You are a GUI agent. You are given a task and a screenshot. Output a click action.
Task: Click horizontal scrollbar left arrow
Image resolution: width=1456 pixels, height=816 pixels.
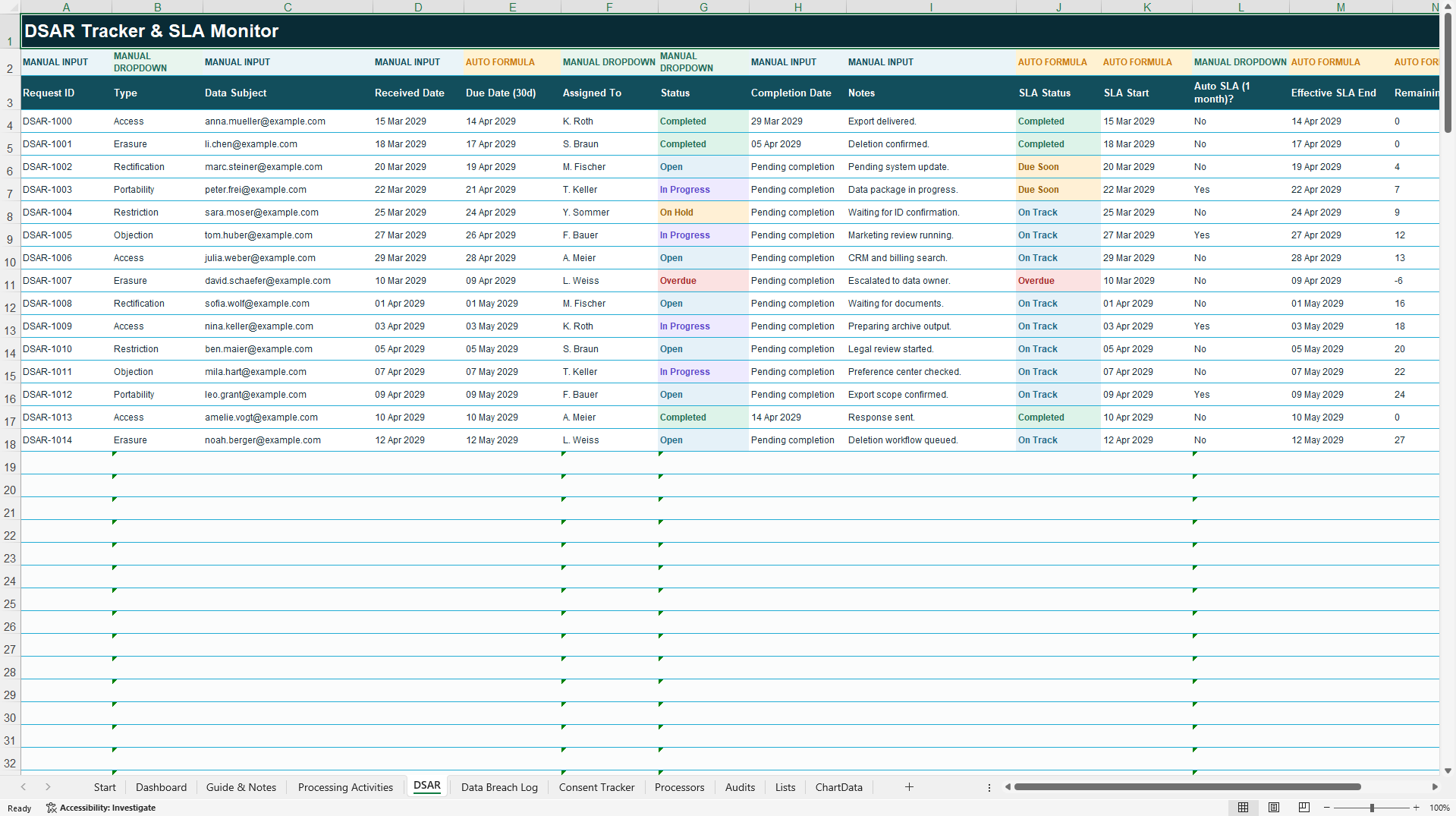(1008, 787)
